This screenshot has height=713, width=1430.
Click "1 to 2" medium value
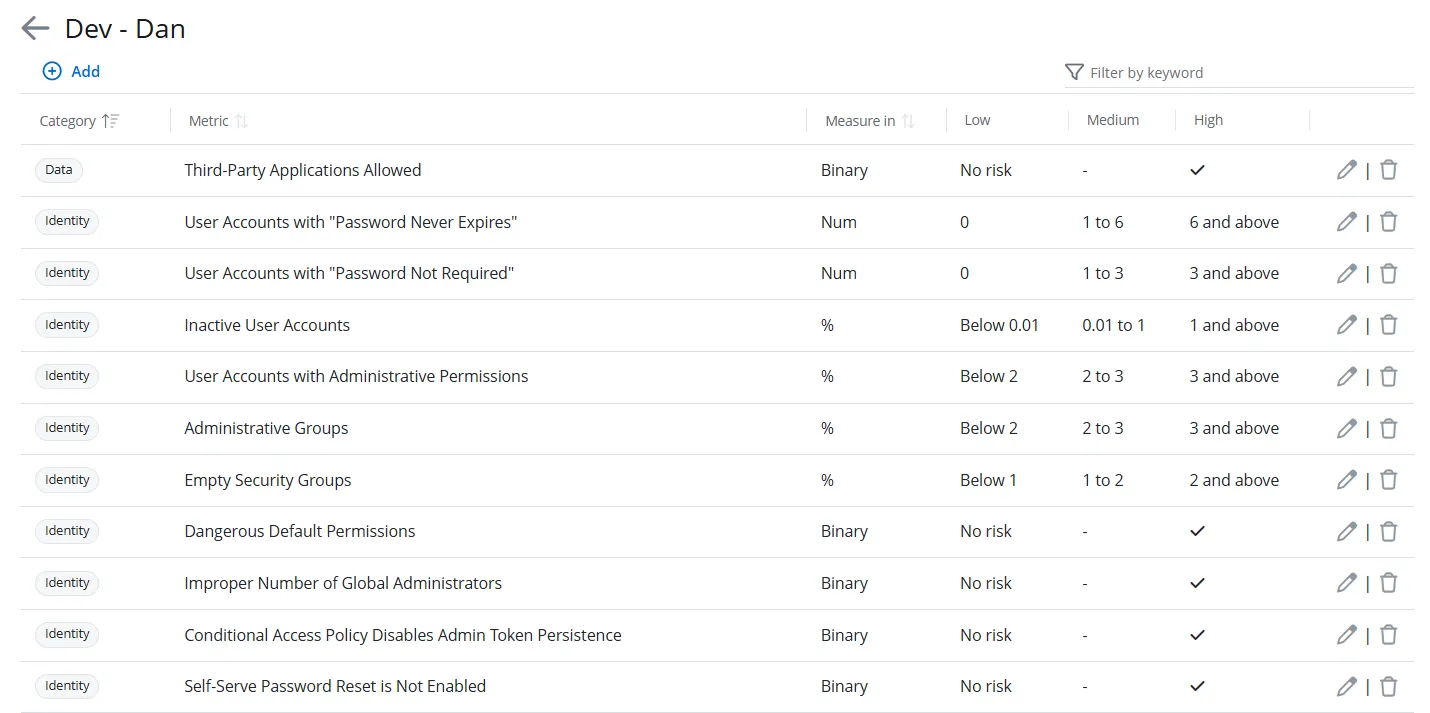1103,480
